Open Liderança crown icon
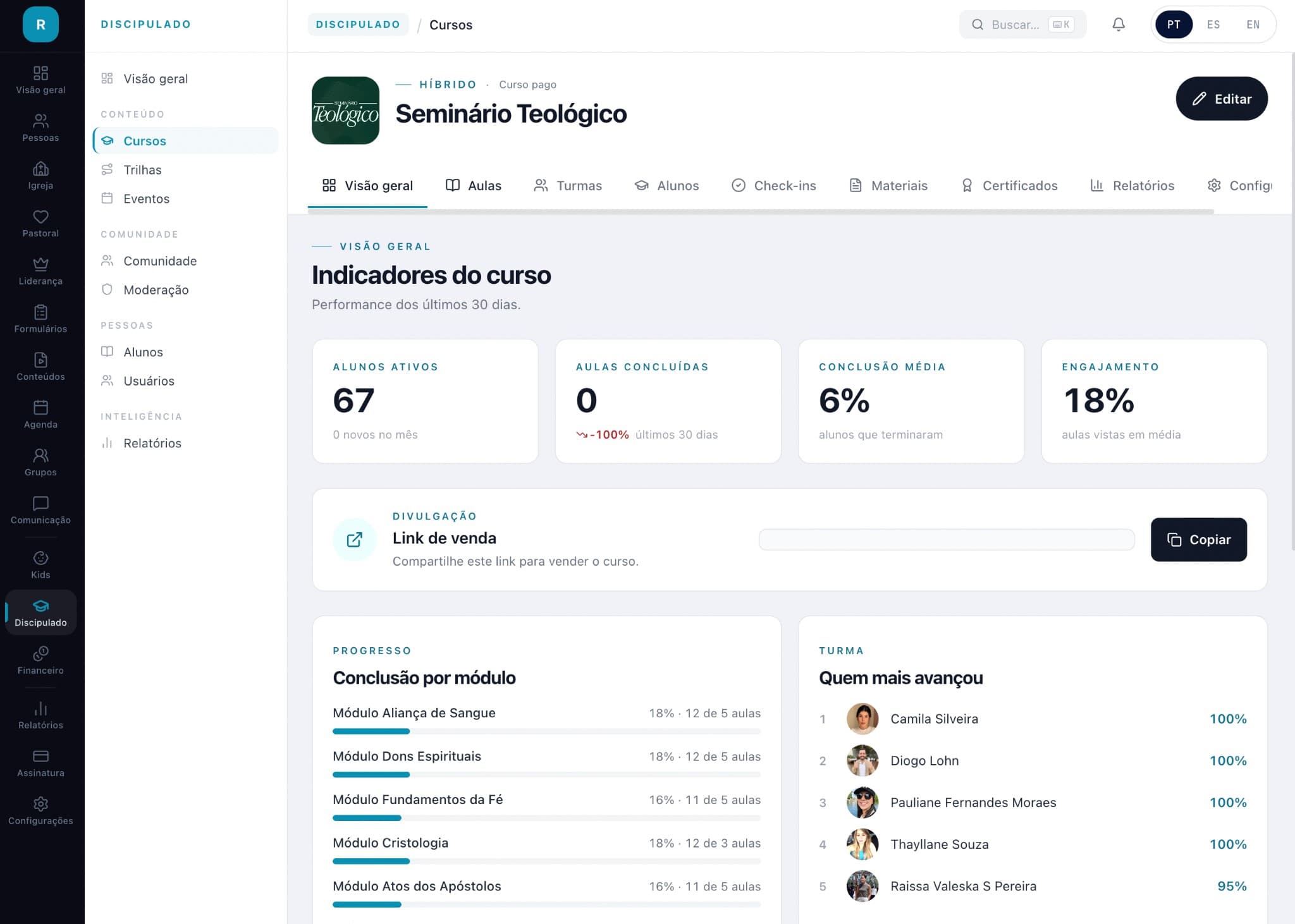 [40, 264]
